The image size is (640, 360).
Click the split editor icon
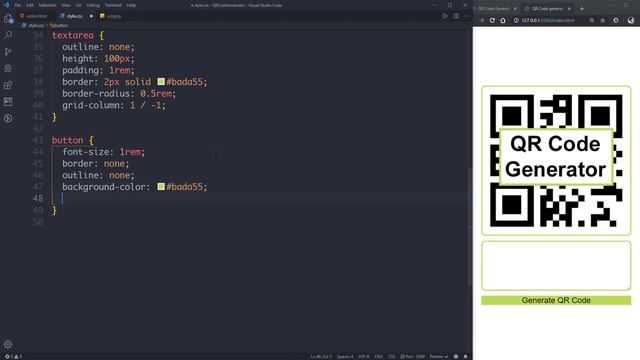[x=456, y=16]
